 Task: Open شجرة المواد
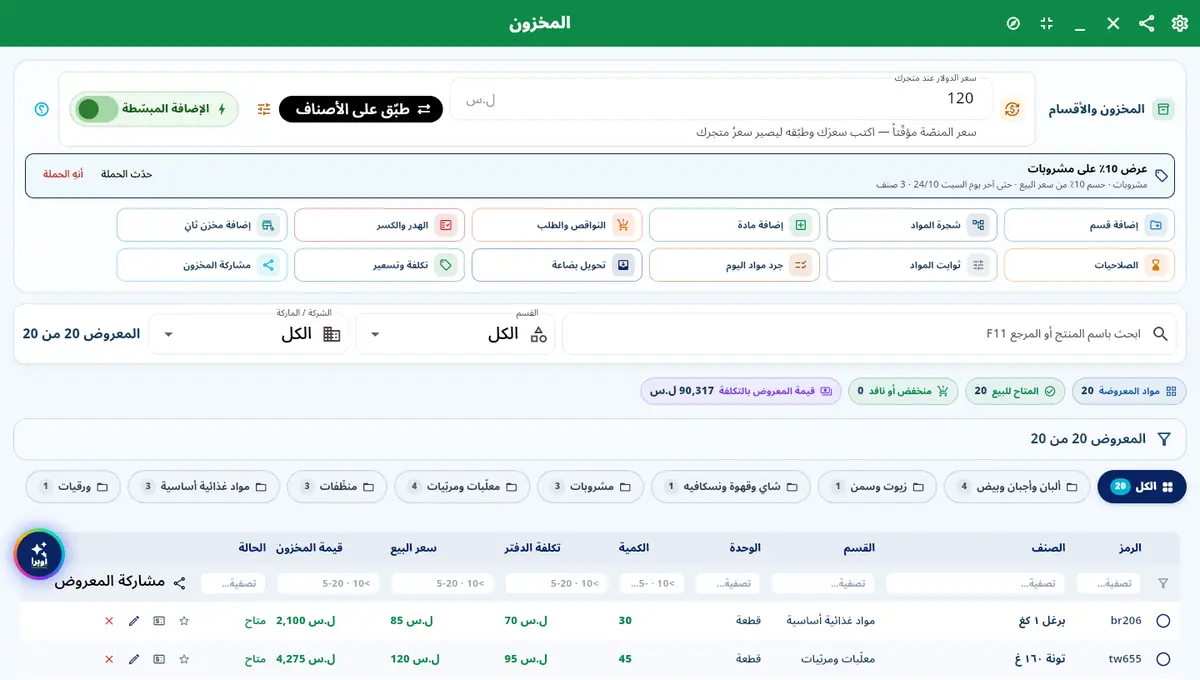click(x=912, y=225)
